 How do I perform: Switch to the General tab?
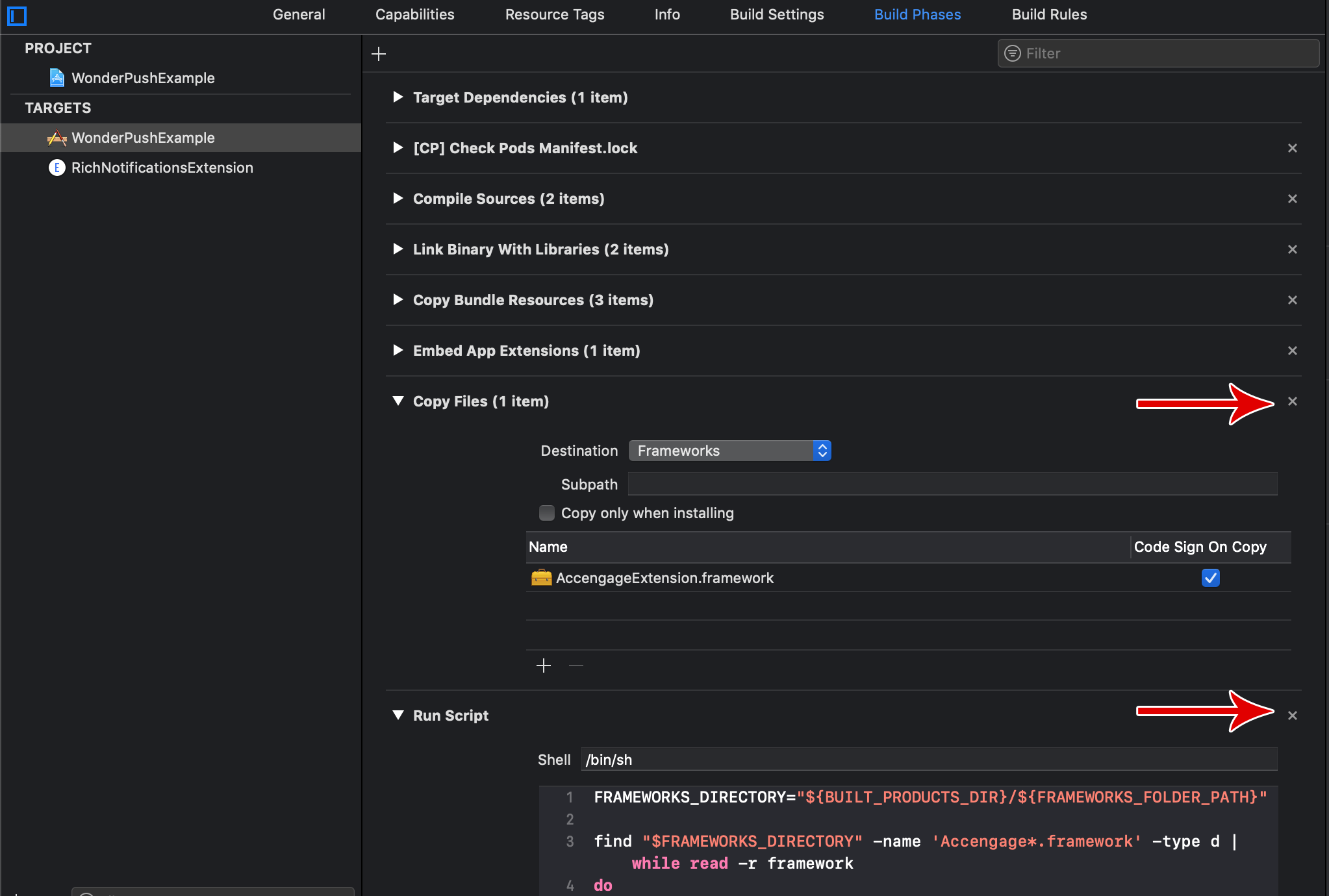(x=299, y=14)
